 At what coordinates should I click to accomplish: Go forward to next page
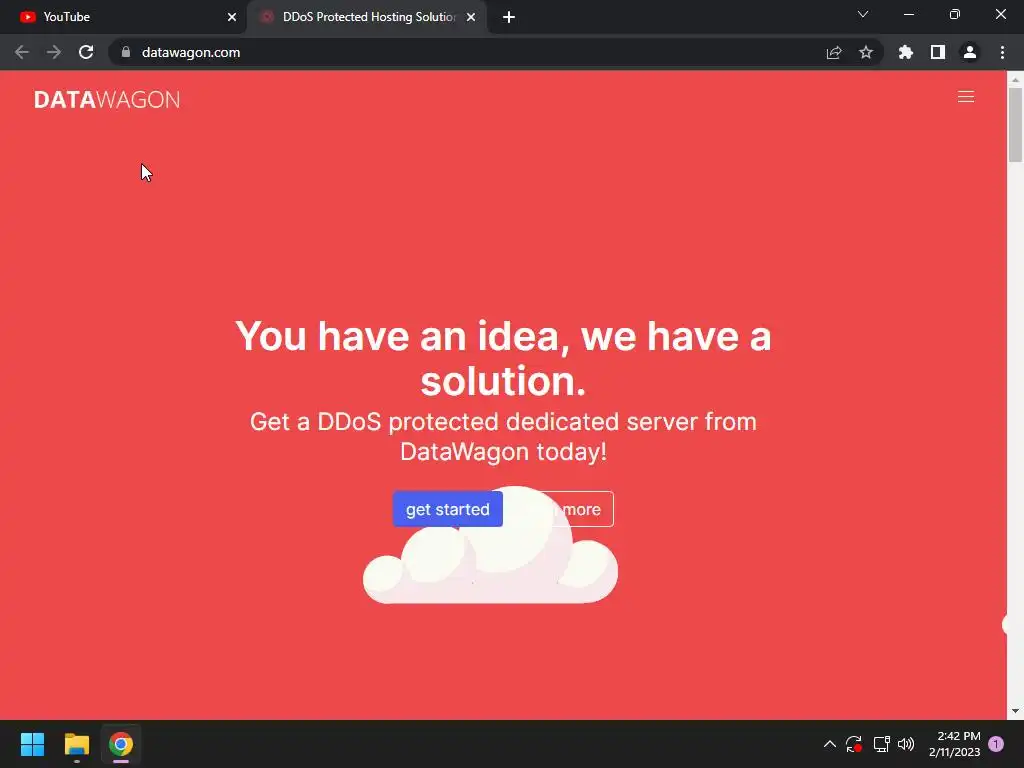54,52
